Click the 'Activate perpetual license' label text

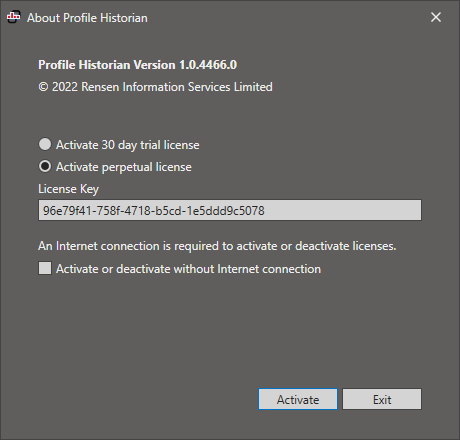point(124,167)
